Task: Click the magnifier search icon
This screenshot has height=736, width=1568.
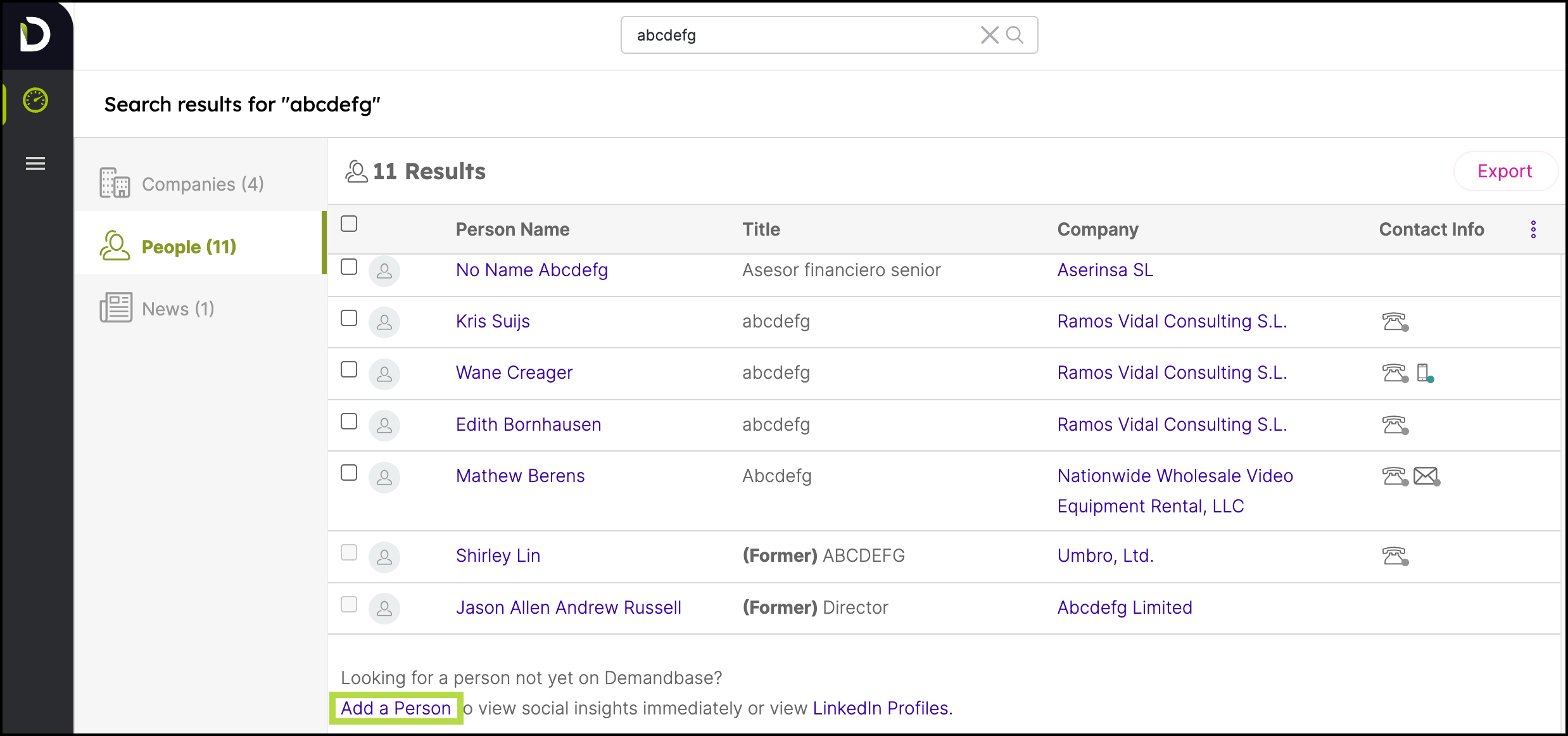Action: 1015,35
